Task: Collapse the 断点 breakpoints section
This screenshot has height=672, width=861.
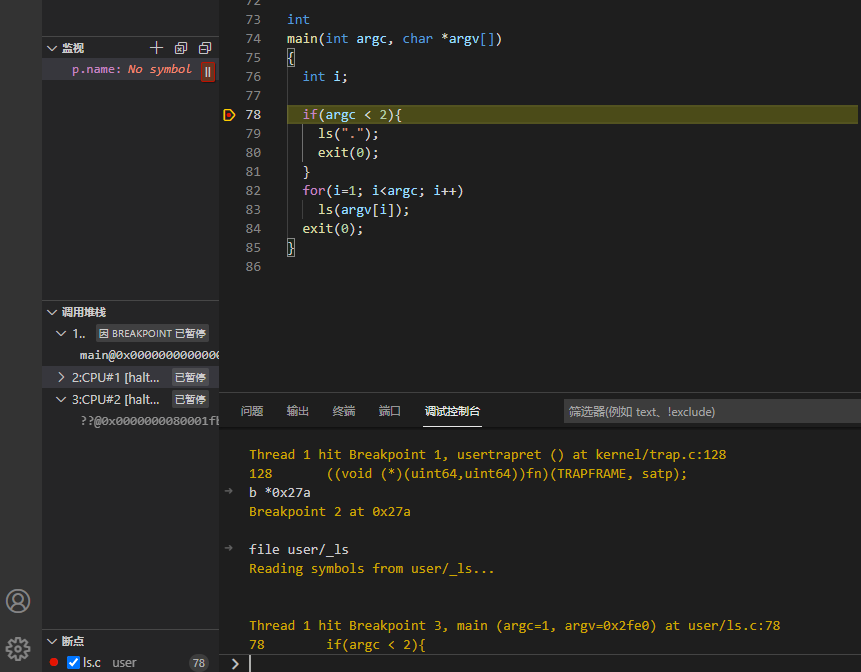Action: [x=52, y=641]
